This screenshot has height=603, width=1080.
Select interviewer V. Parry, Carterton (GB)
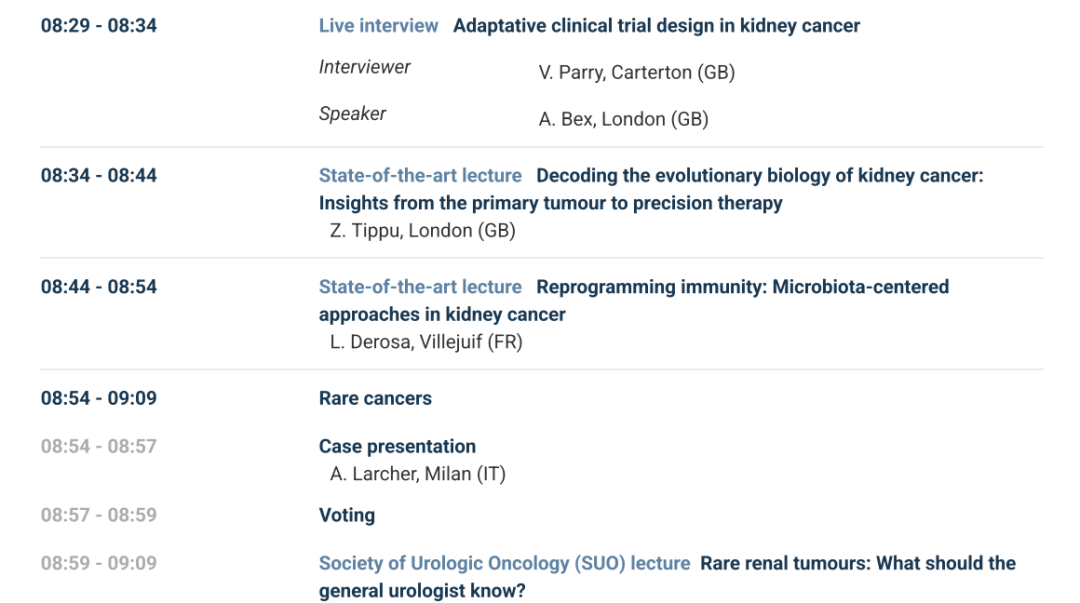click(636, 73)
